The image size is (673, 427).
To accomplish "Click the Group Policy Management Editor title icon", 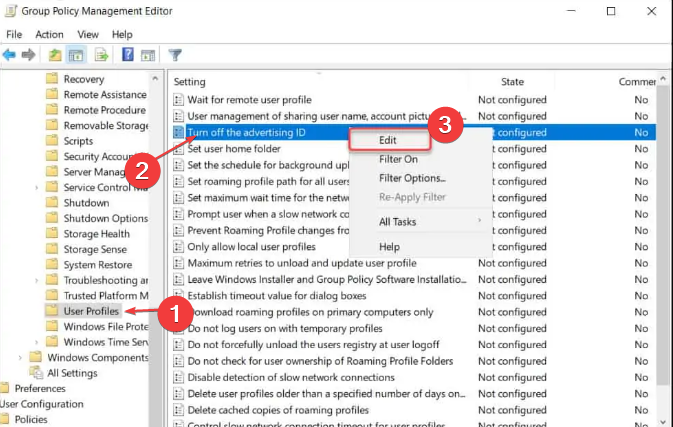I will 10,11.
